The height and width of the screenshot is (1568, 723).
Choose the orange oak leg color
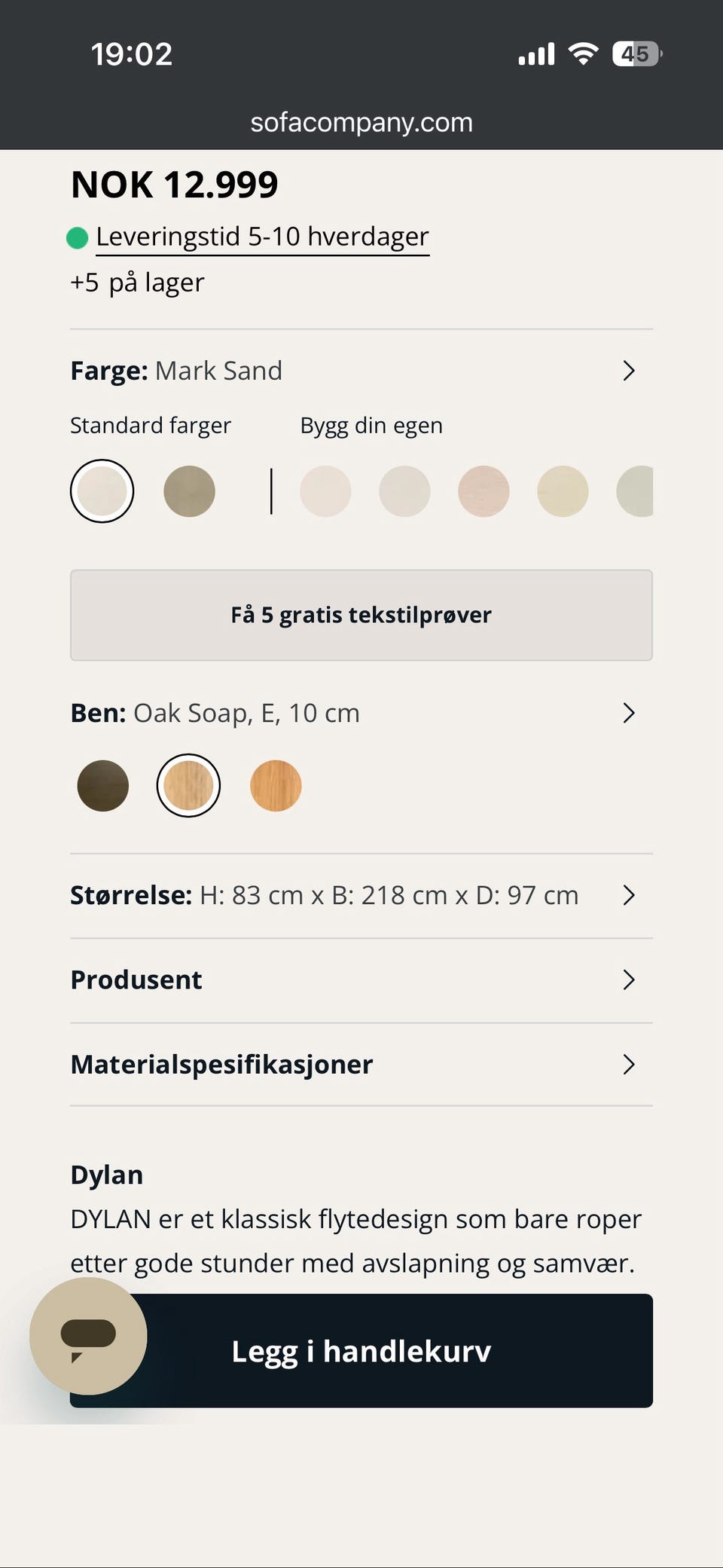(x=276, y=786)
